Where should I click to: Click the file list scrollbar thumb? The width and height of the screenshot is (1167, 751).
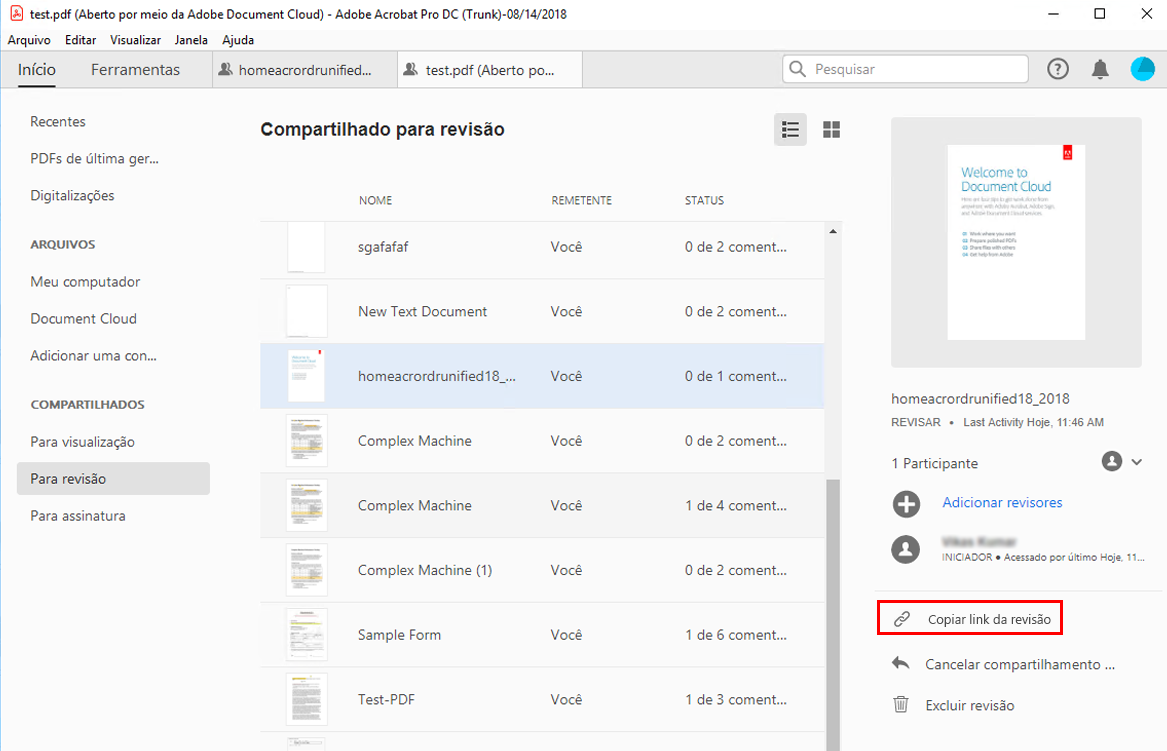(x=833, y=615)
